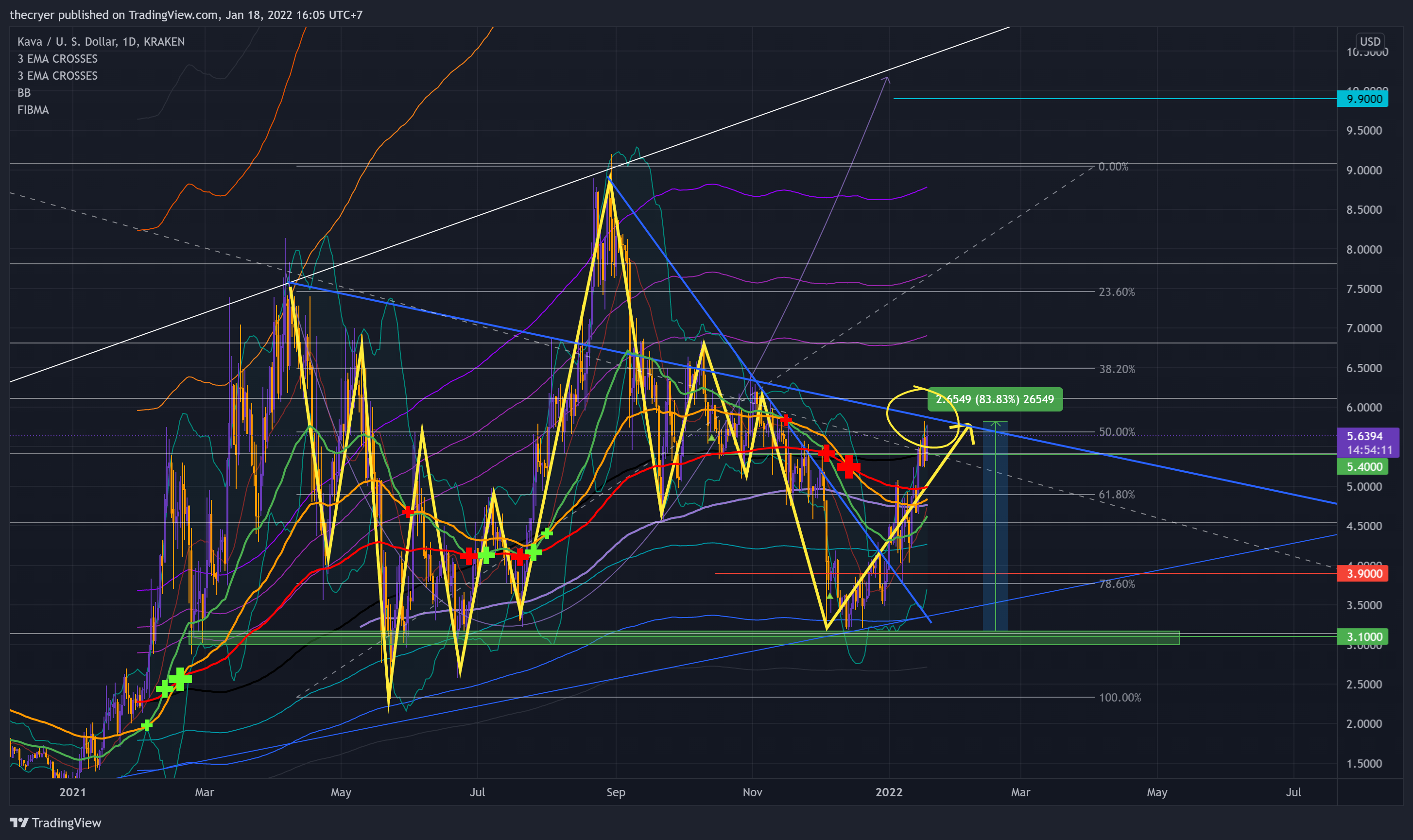Click the TradingView text in the footer

coord(66,823)
